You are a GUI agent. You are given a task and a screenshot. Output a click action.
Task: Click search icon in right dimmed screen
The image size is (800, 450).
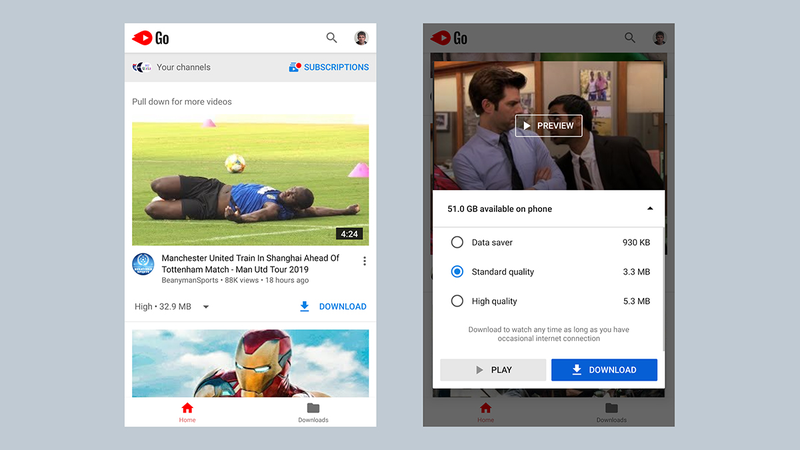[630, 38]
